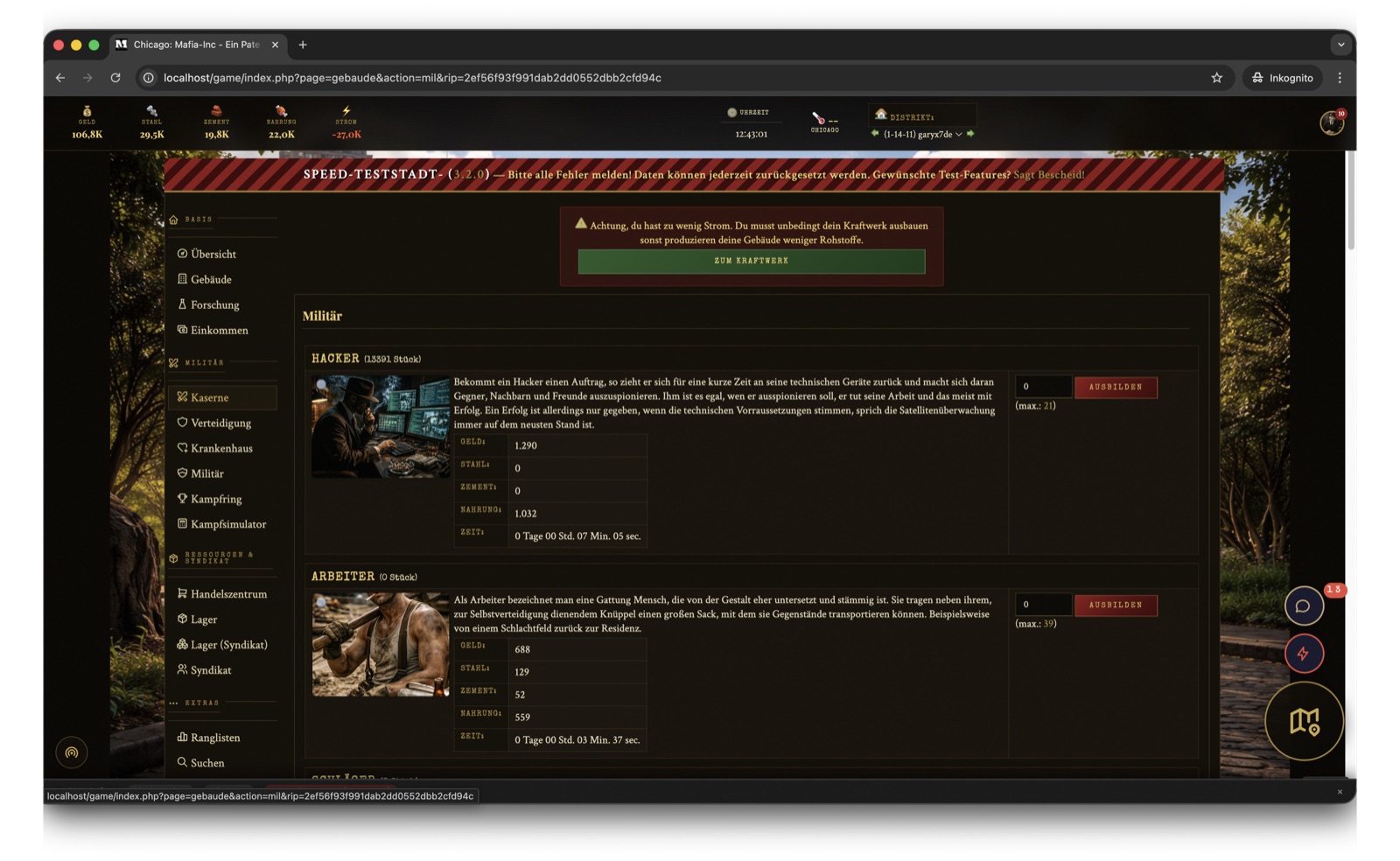Click the Sagt Bescheid! link
This screenshot has width=1400, height=861.
[1048, 175]
